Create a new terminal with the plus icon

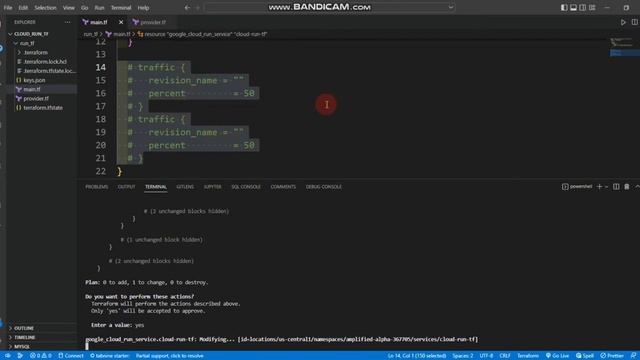click(x=599, y=187)
